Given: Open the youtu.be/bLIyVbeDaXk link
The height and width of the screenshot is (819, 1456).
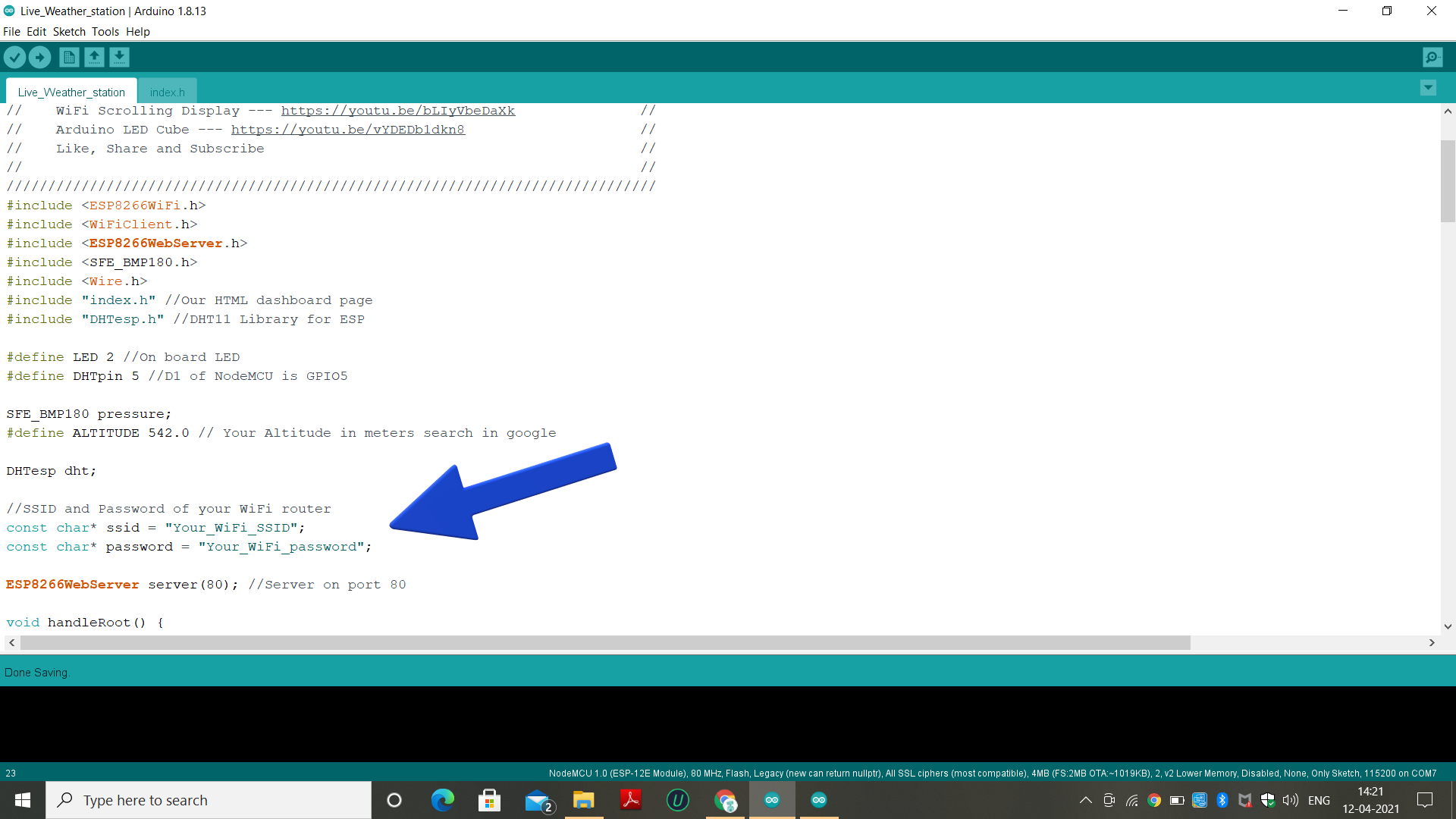Looking at the screenshot, I should point(398,111).
